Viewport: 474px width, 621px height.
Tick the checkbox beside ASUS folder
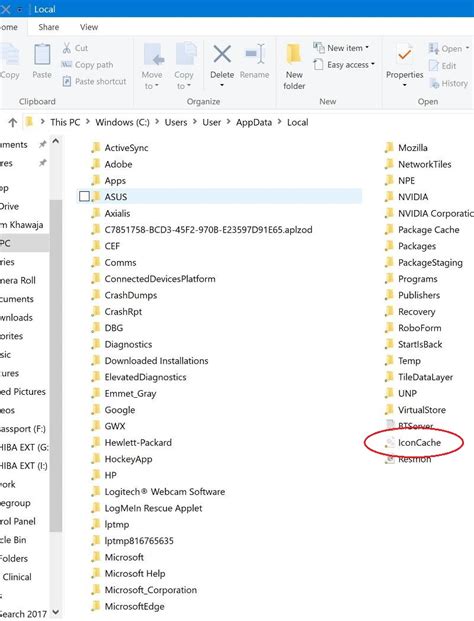[84, 196]
